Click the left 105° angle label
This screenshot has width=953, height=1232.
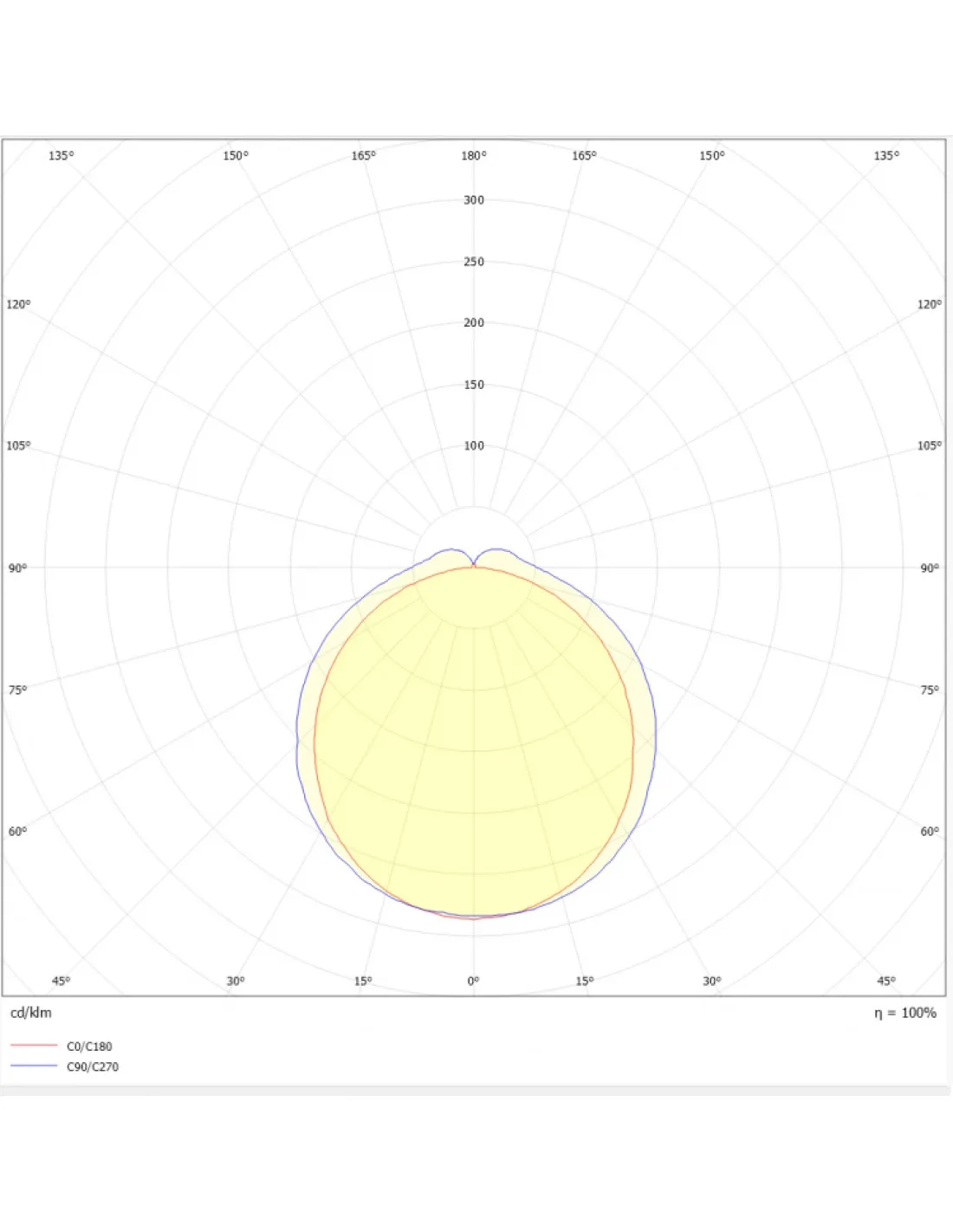18,446
